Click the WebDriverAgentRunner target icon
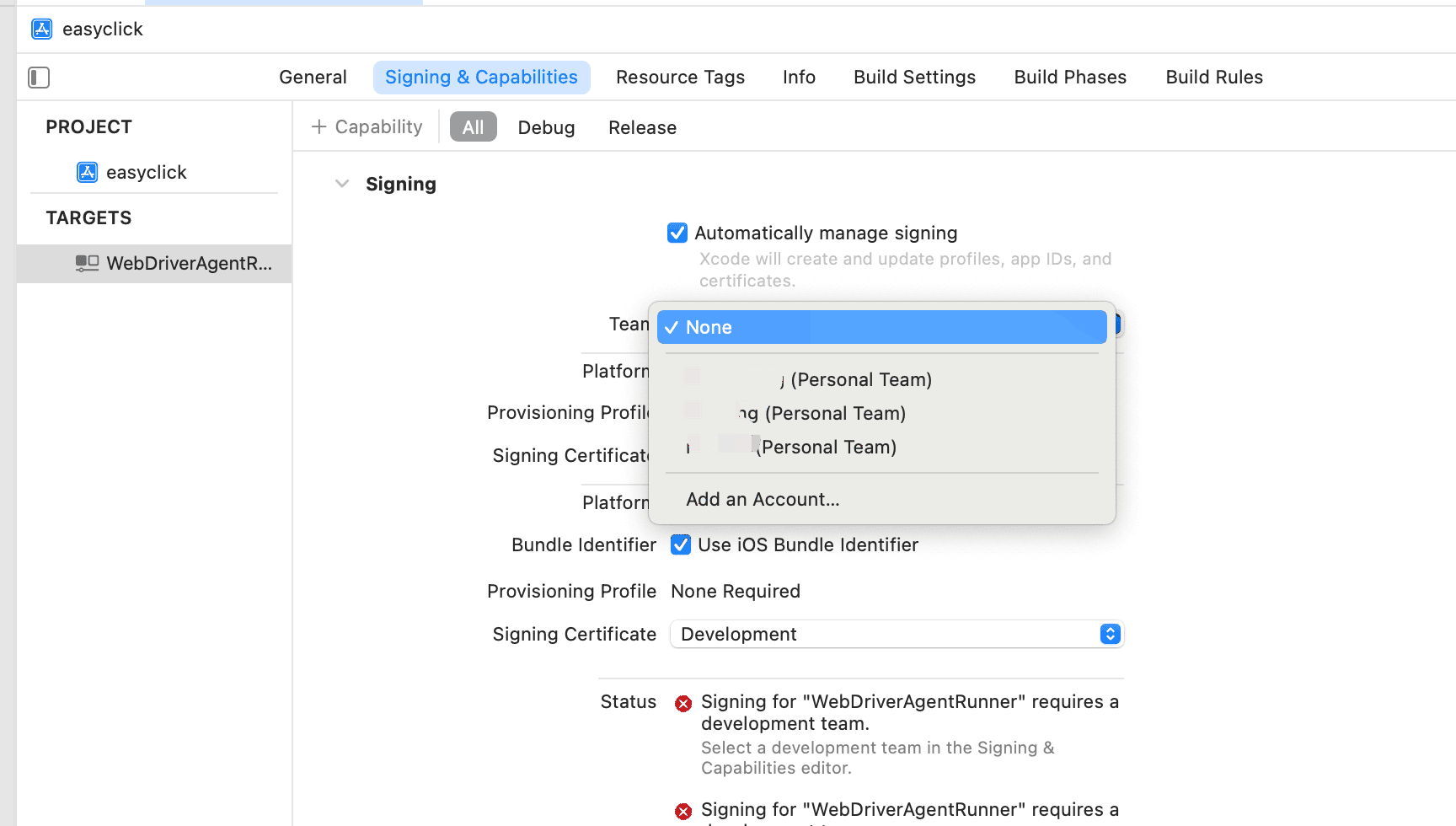This screenshot has width=1456, height=826. point(87,263)
